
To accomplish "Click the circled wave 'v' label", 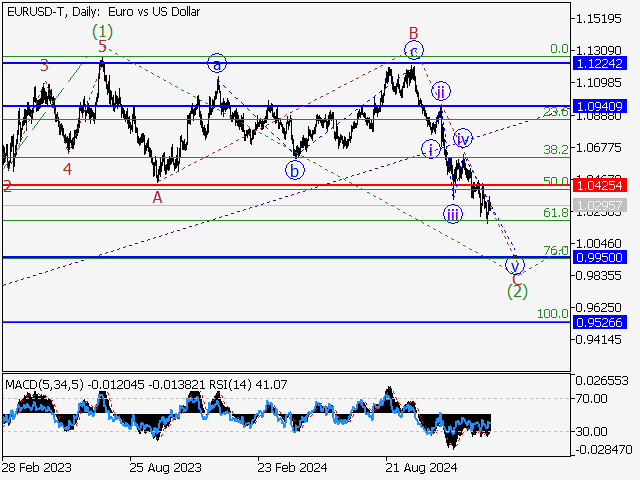I will pyautogui.click(x=515, y=266).
